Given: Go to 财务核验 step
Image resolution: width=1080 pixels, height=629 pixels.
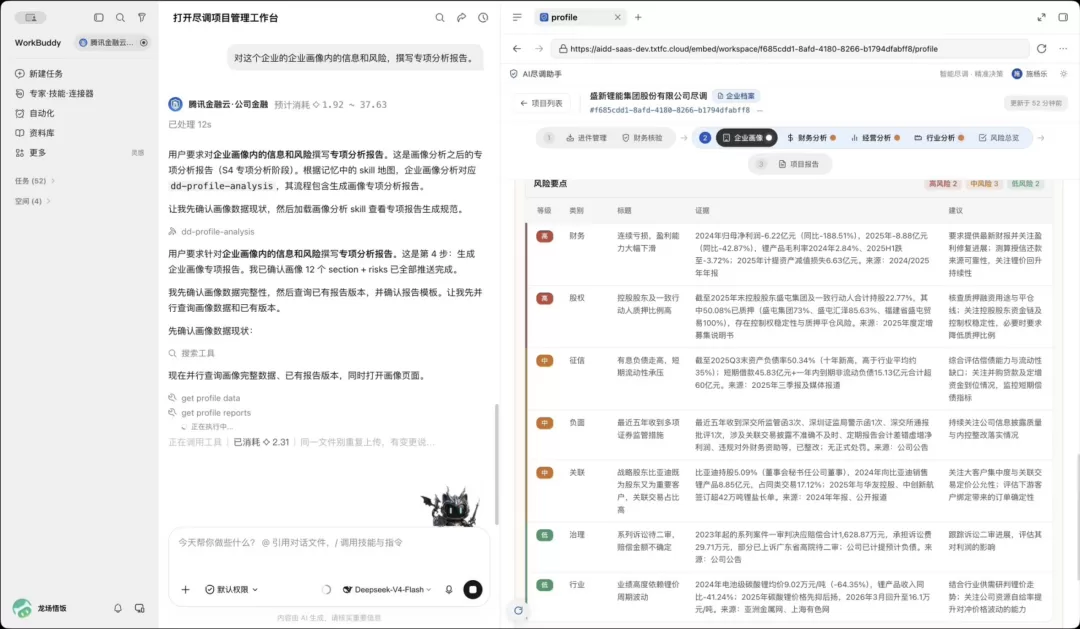Looking at the screenshot, I should [x=642, y=138].
